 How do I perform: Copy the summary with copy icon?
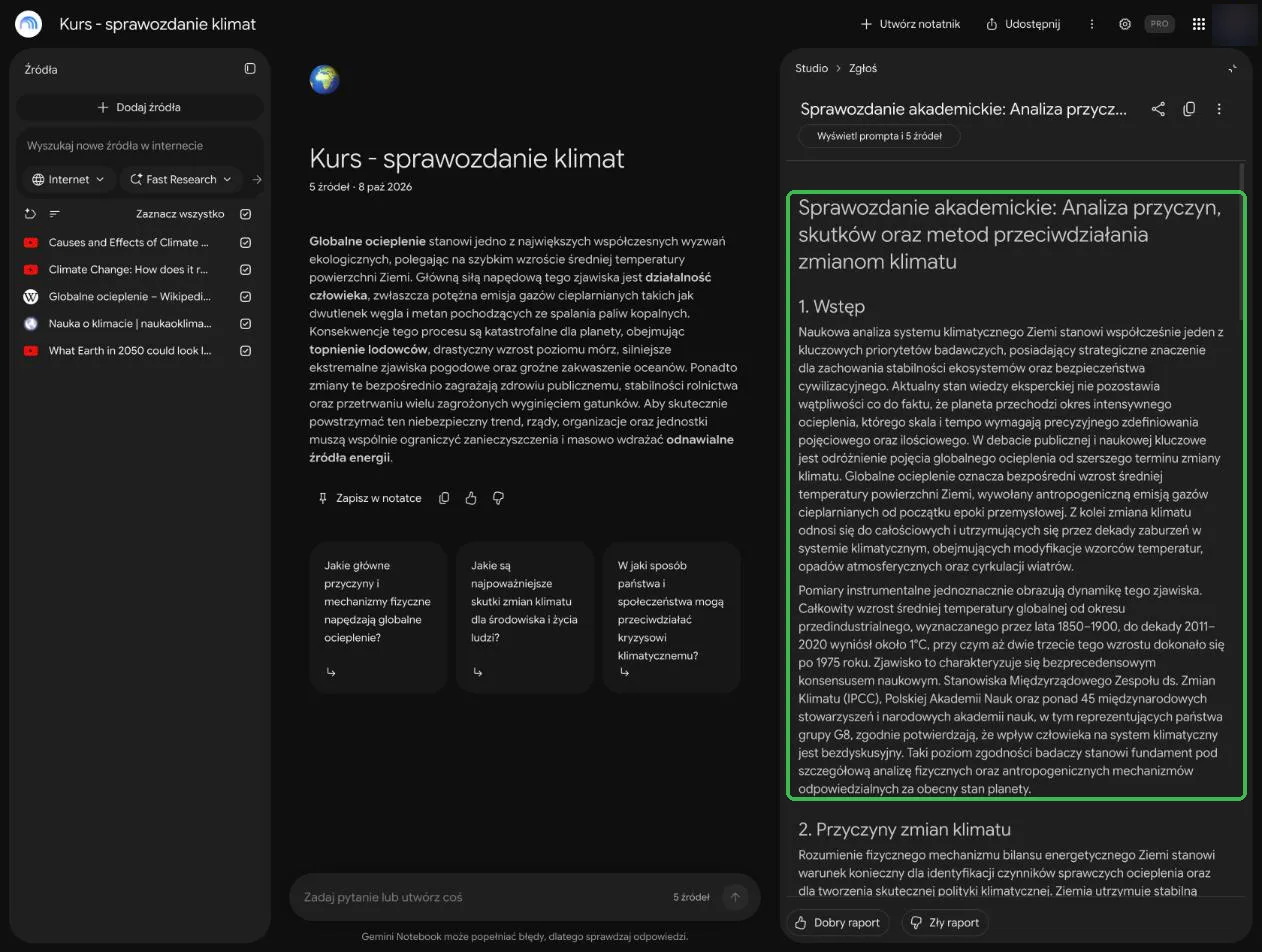pyautogui.click(x=444, y=498)
